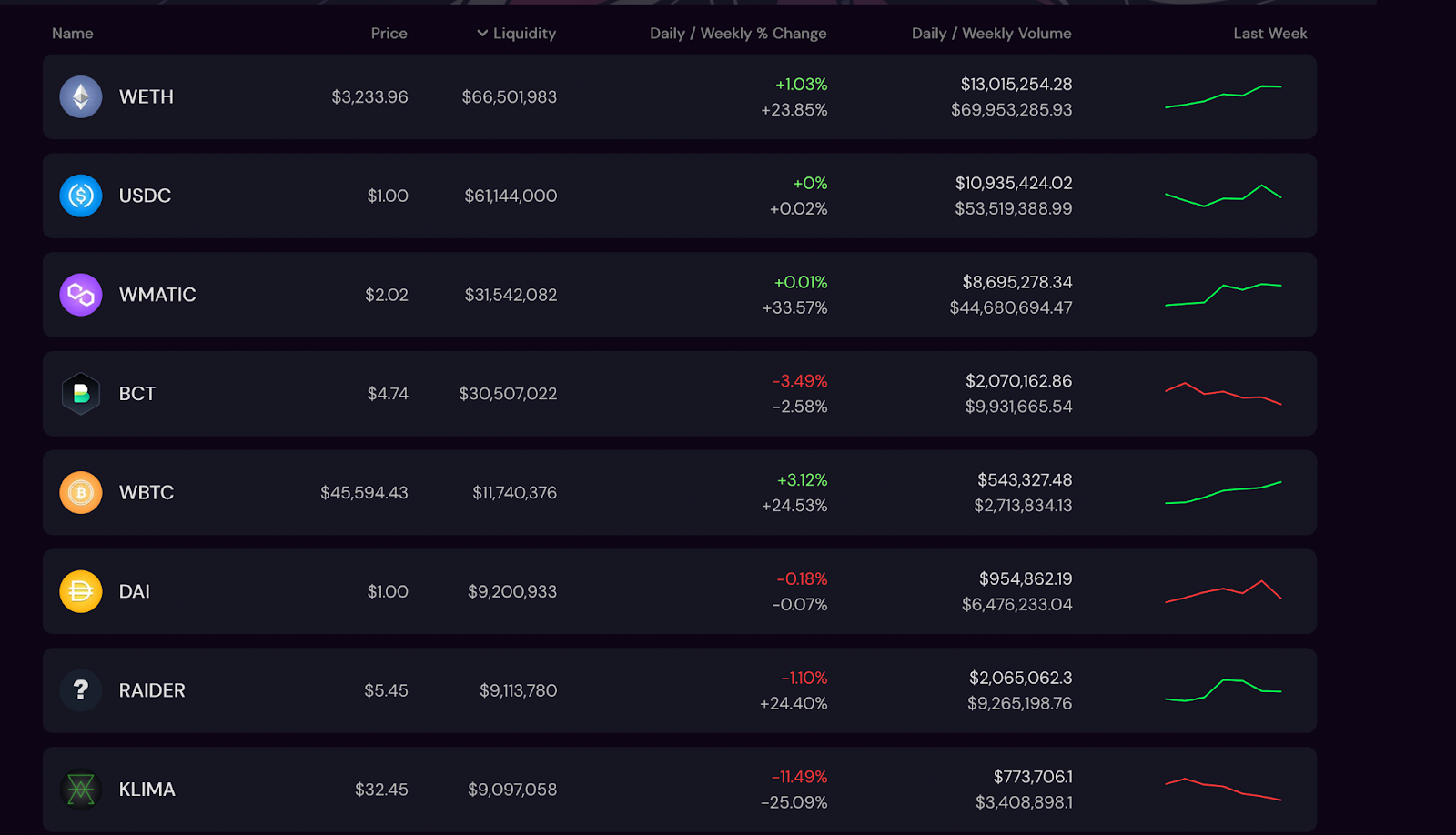The height and width of the screenshot is (835, 1456).
Task: Click the WETH Ethereum token icon
Action: coord(81,96)
